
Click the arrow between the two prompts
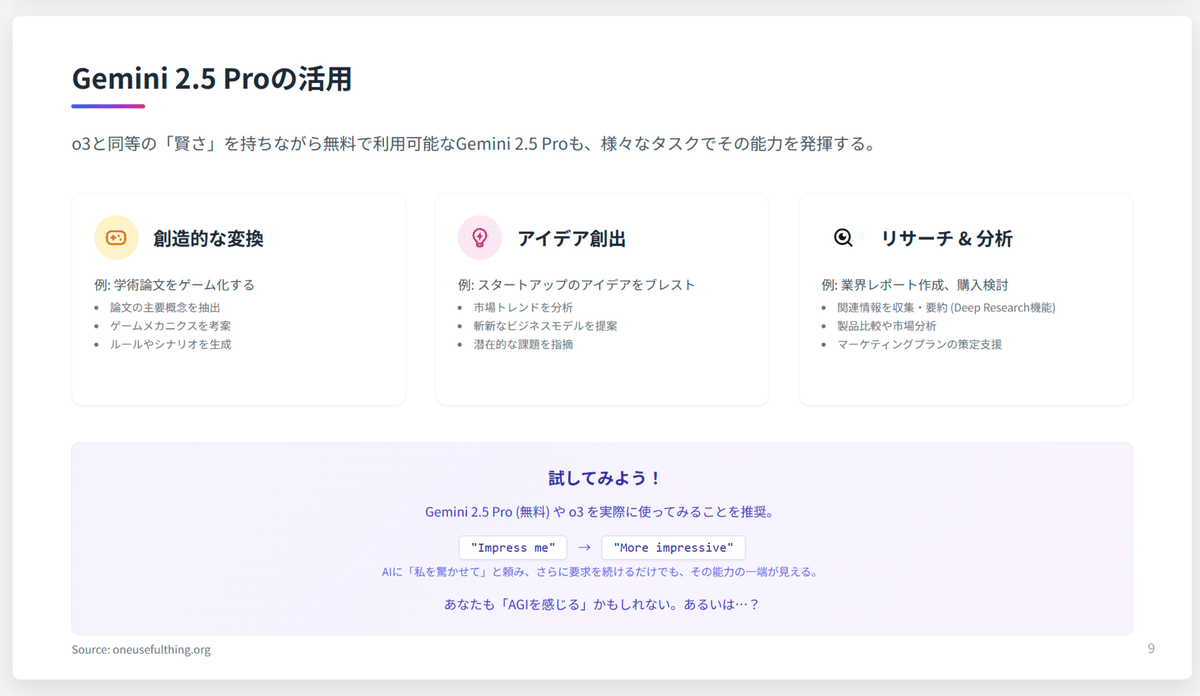(584, 548)
